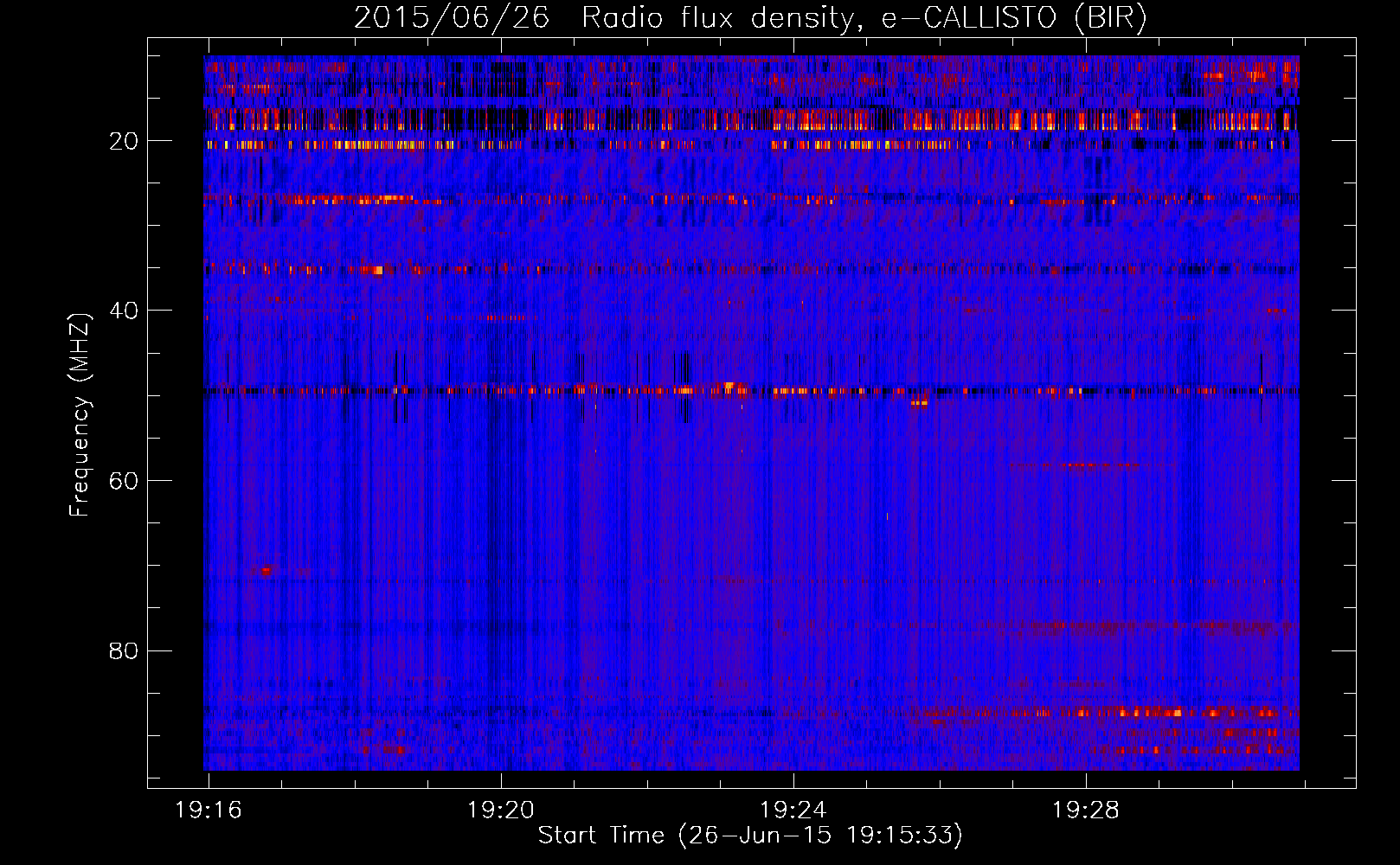Click the "19:16" time tick label
Image resolution: width=1400 pixels, height=865 pixels.
(x=209, y=811)
